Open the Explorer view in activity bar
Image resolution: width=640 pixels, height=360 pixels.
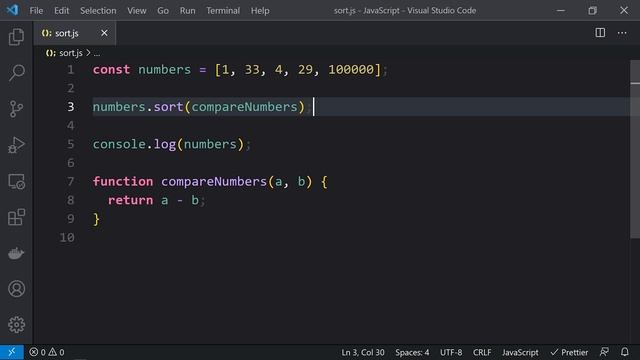point(16,37)
